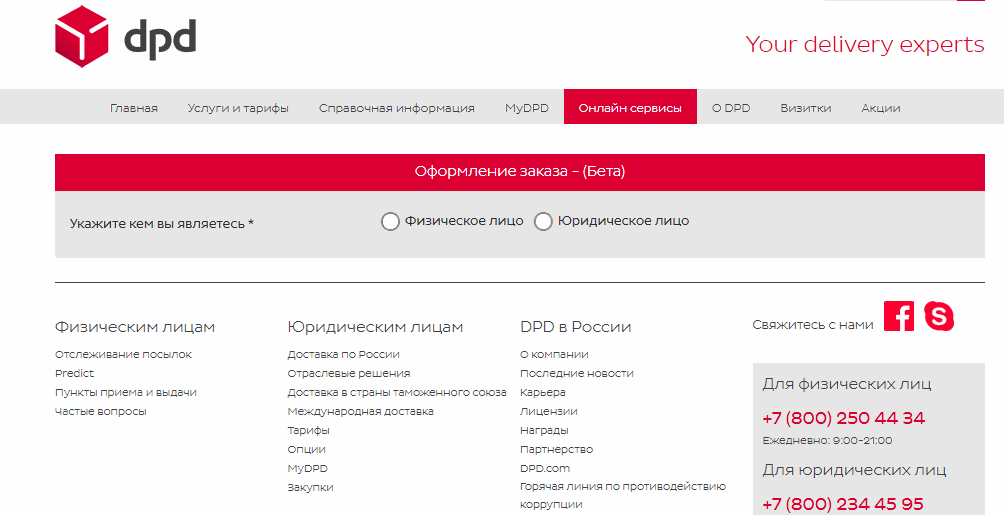Click the phone number +7 (800) 250 44 34
This screenshot has width=1004, height=515.
click(843, 418)
